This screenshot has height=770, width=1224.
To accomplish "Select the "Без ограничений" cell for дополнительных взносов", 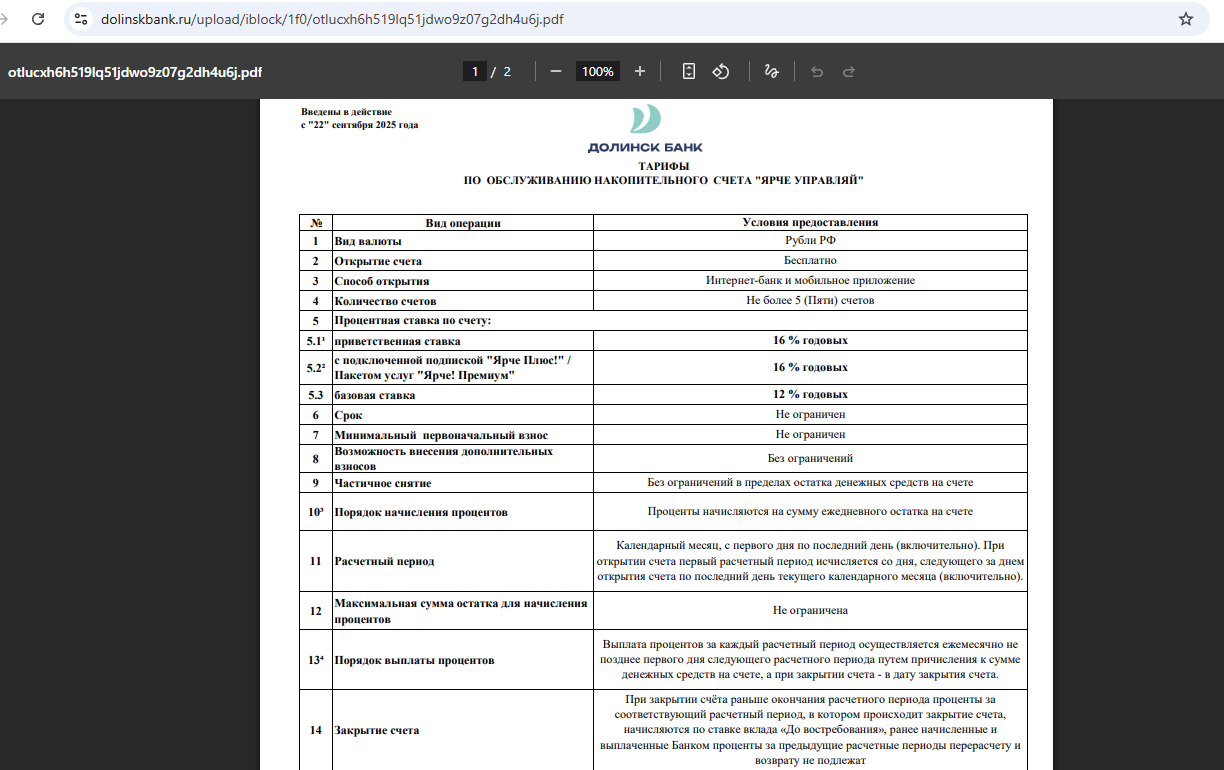I will tap(810, 458).
